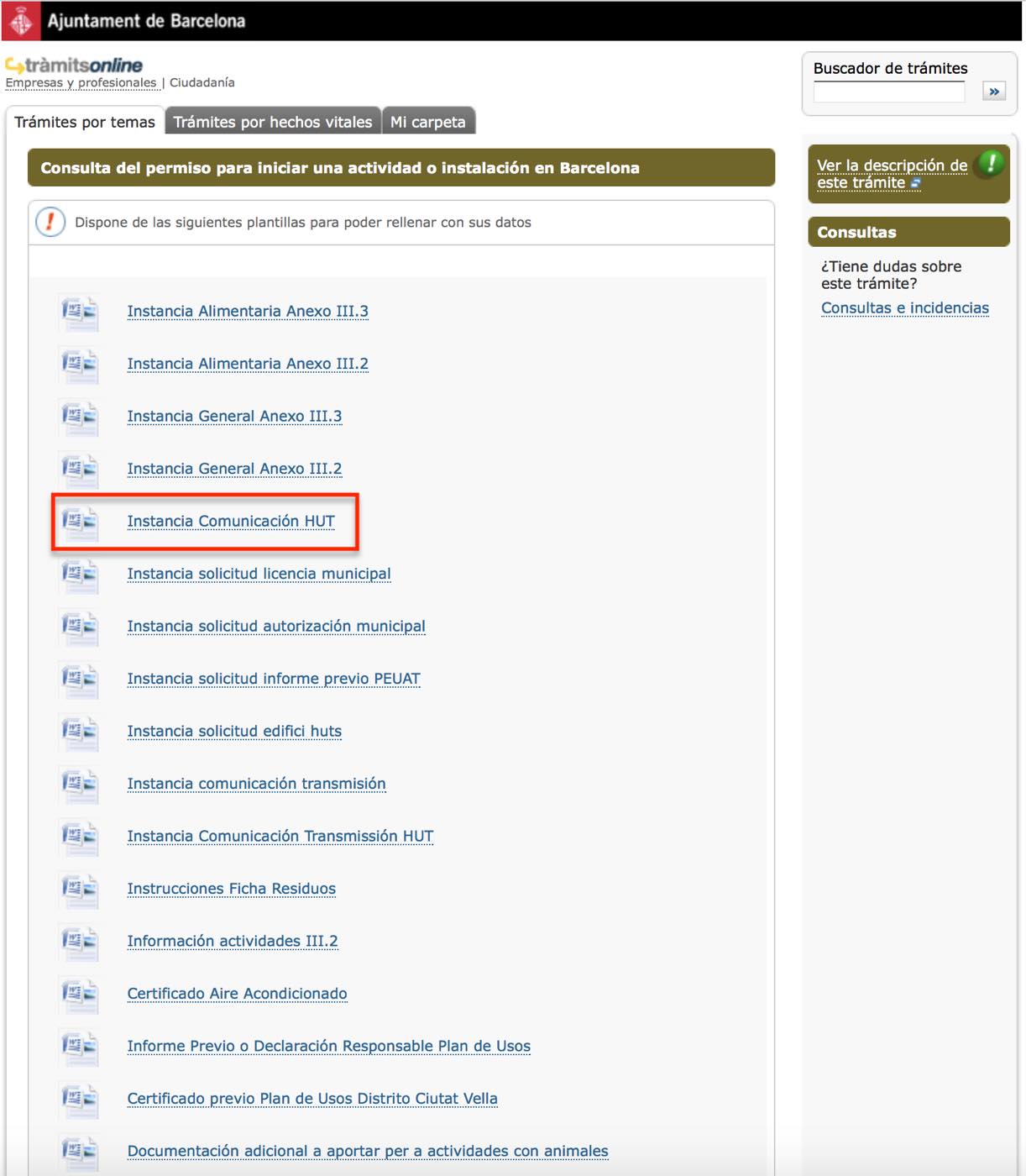Click the green exclamation info icon

pyautogui.click(x=992, y=163)
